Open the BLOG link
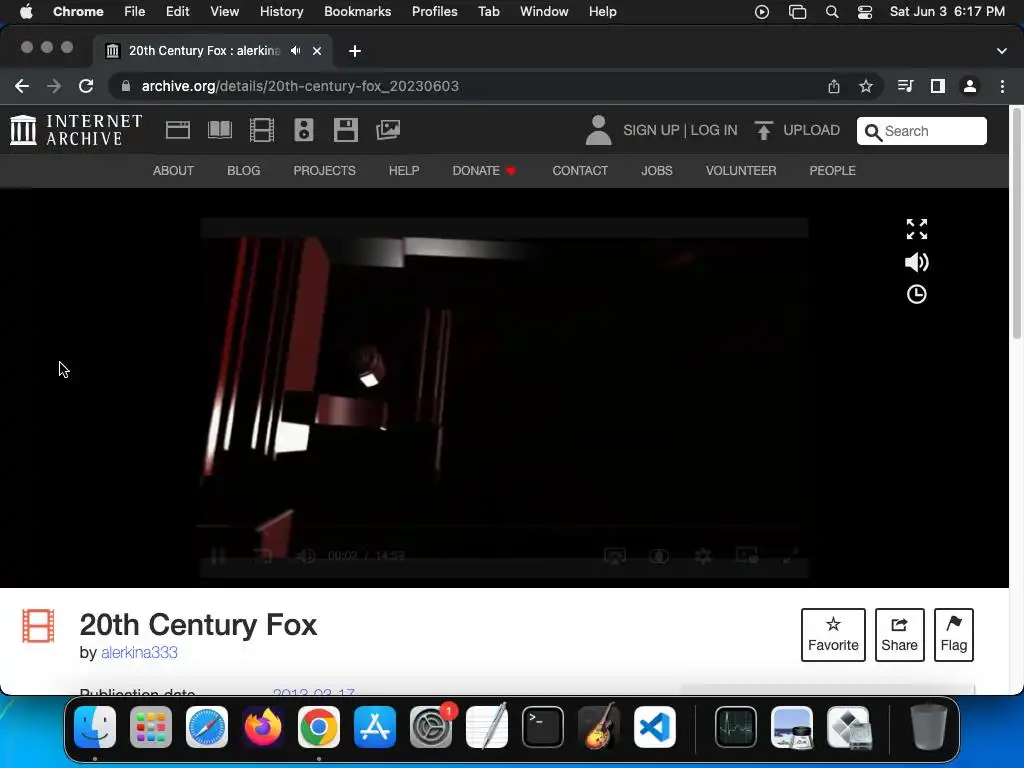 pyautogui.click(x=244, y=170)
